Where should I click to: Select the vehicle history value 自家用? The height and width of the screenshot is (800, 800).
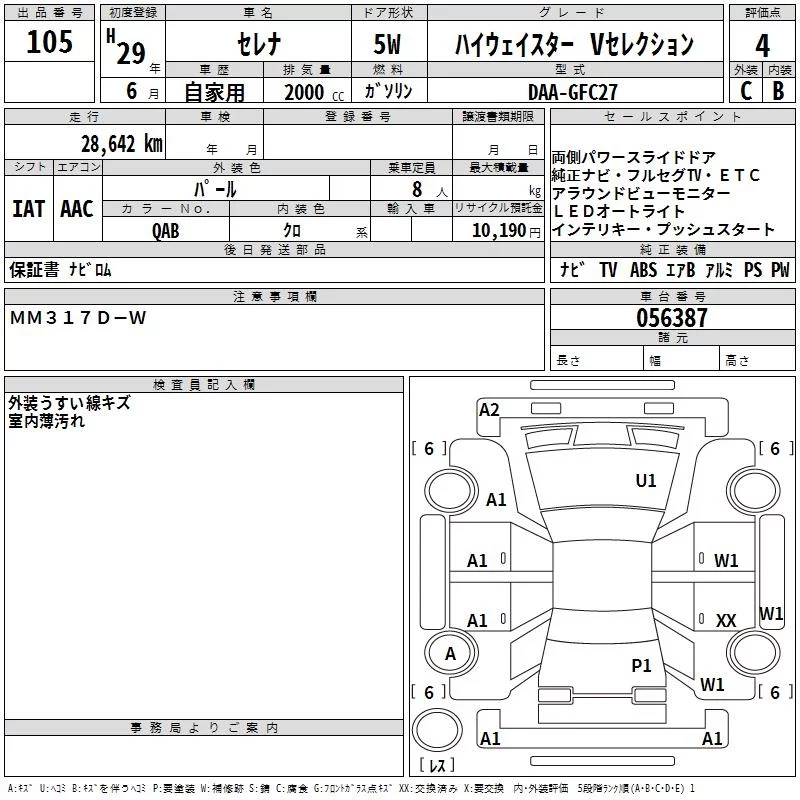[x=214, y=92]
